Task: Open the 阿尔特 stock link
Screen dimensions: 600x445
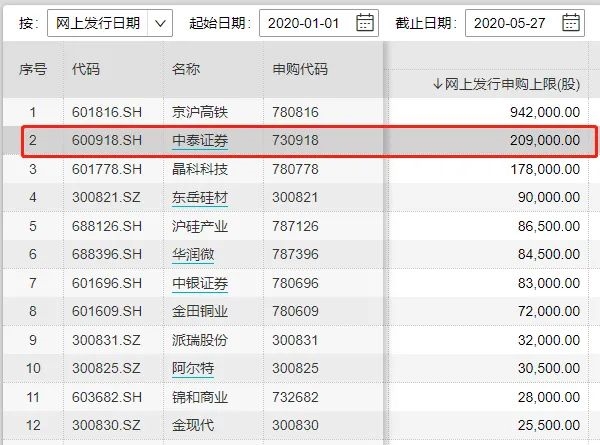Action: [193, 368]
